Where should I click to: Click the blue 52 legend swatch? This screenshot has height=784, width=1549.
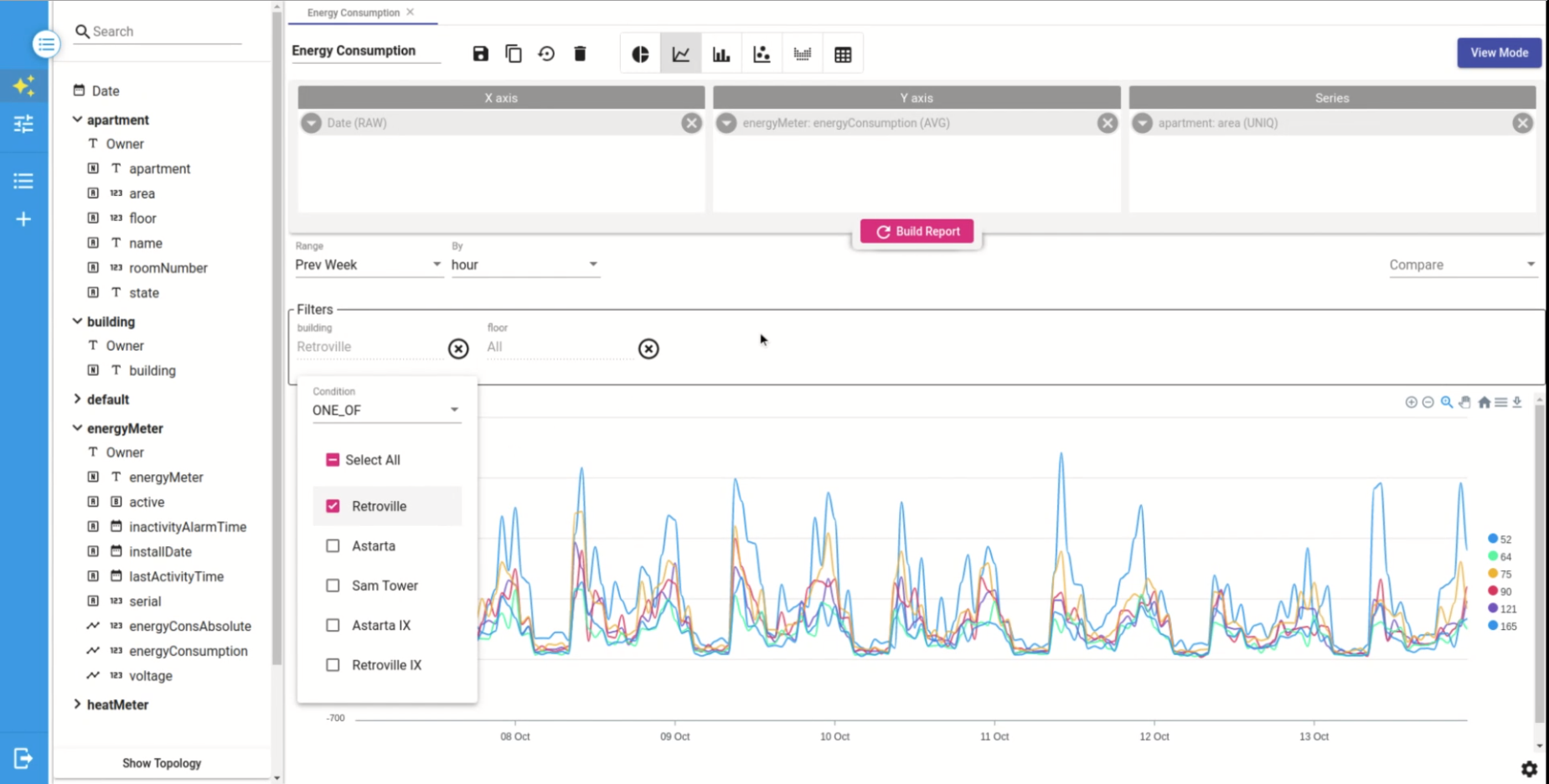1493,539
